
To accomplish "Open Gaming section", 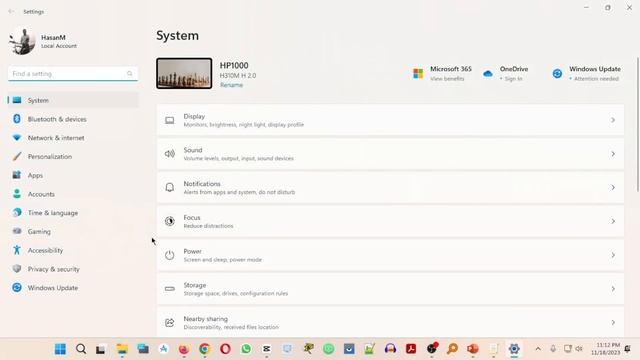I will point(73,231).
